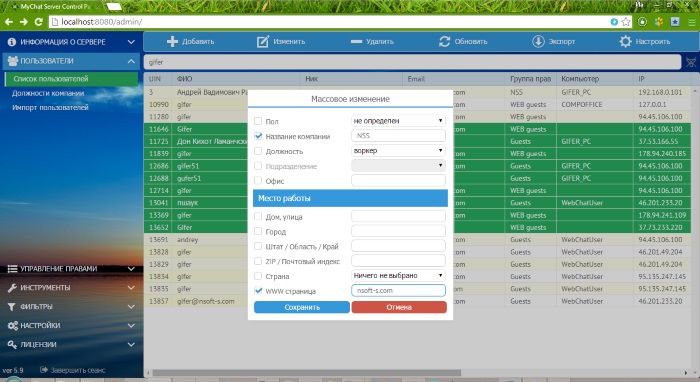
Task: Uncheck the Название компании checkbox
Action: (x=258, y=136)
